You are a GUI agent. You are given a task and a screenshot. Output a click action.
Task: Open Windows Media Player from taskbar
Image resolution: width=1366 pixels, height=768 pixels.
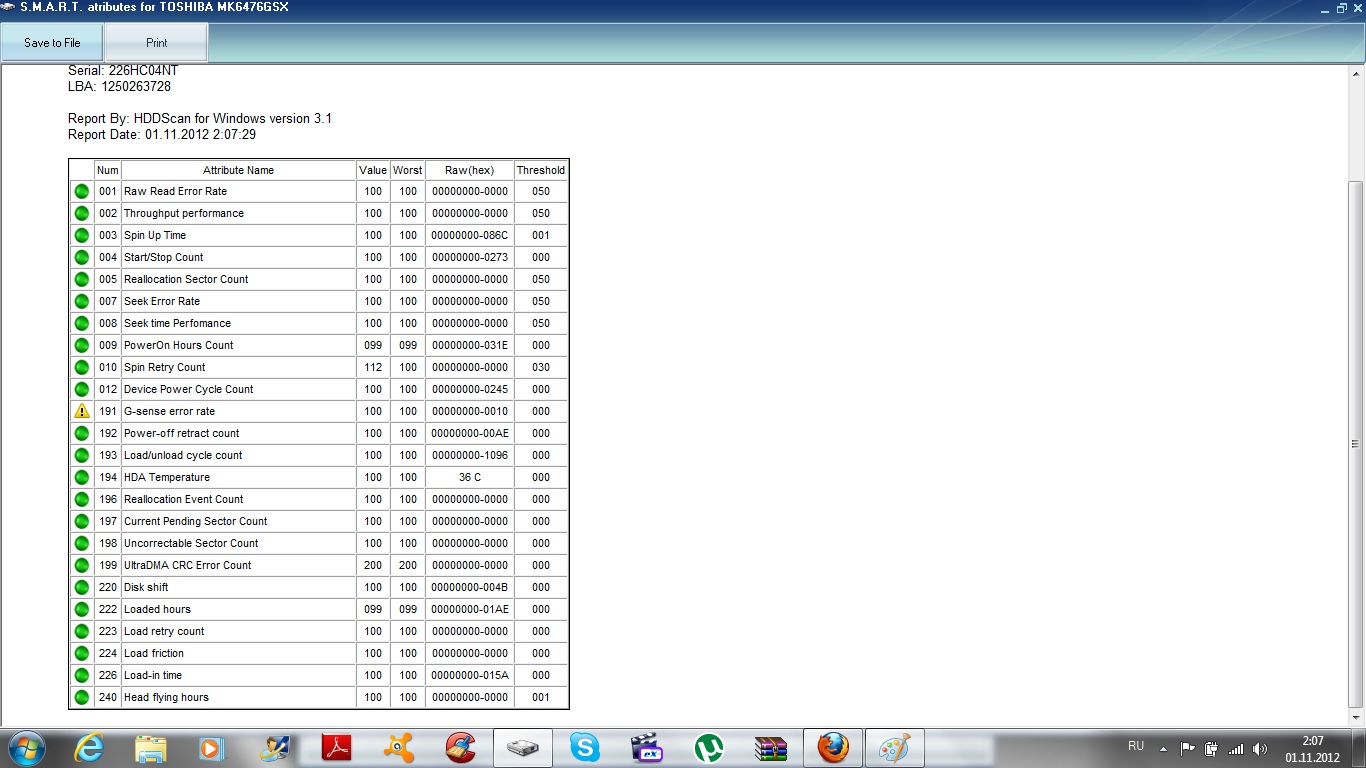pos(211,748)
